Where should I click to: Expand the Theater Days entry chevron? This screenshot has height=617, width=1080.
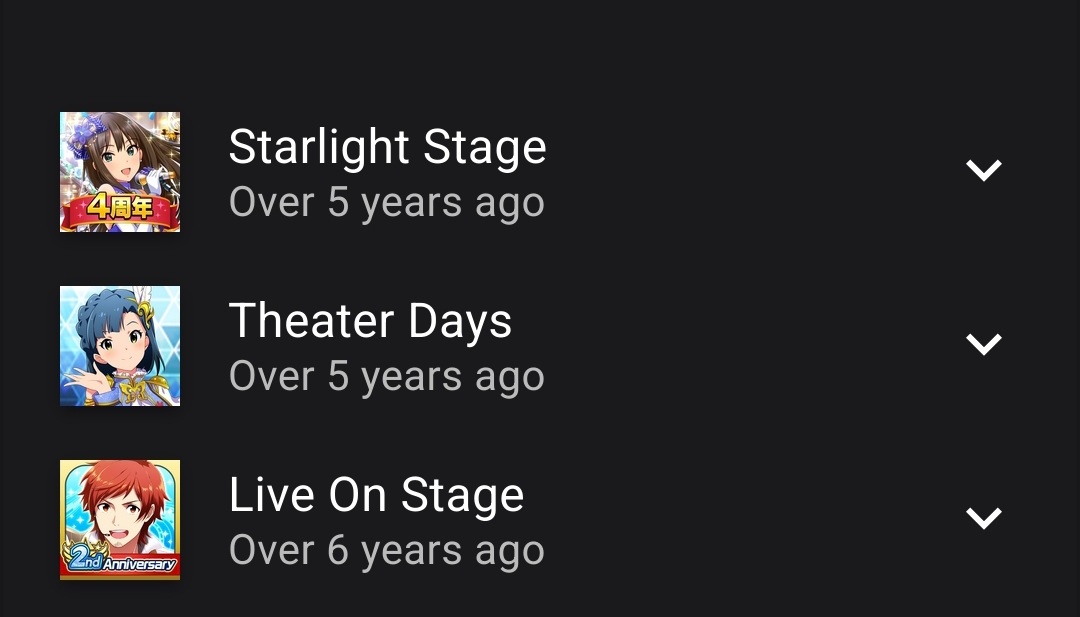pyautogui.click(x=984, y=344)
